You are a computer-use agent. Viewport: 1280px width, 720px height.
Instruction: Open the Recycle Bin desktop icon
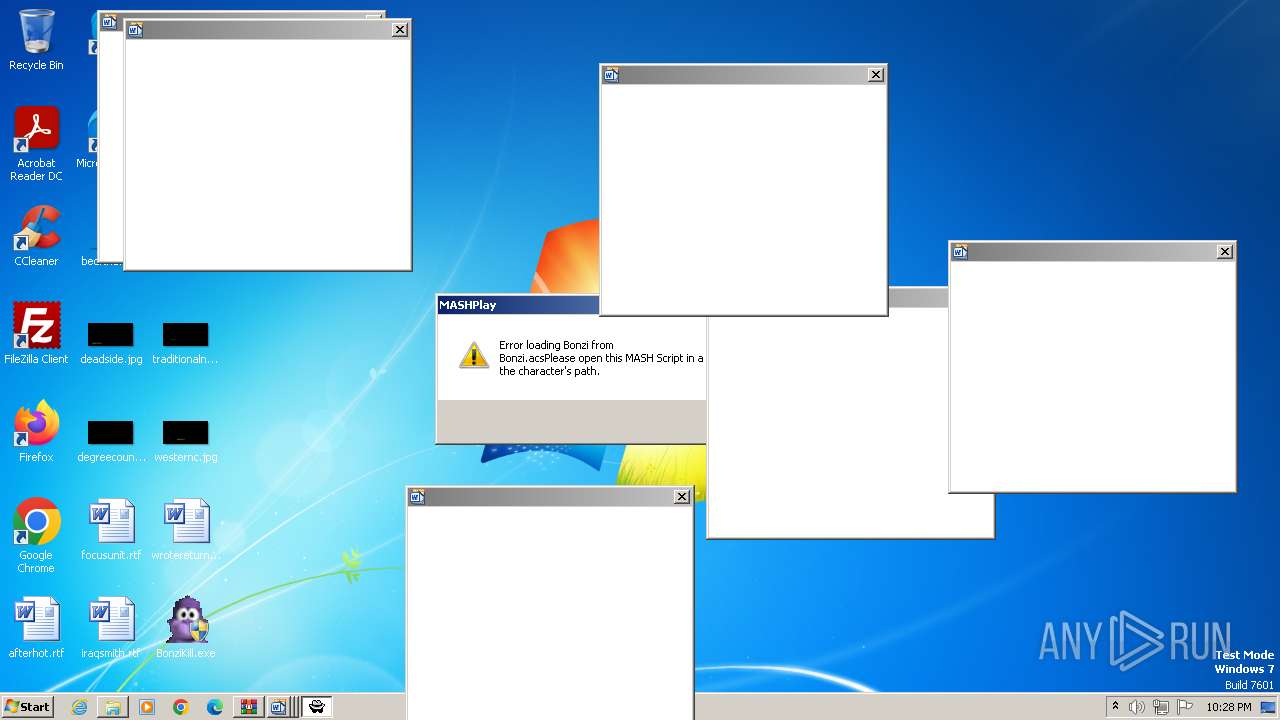tap(36, 40)
